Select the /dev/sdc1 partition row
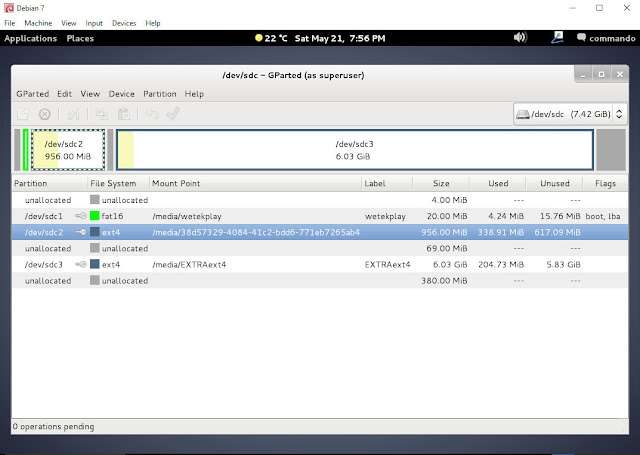Viewport: 640px width, 455px height. click(x=320, y=216)
